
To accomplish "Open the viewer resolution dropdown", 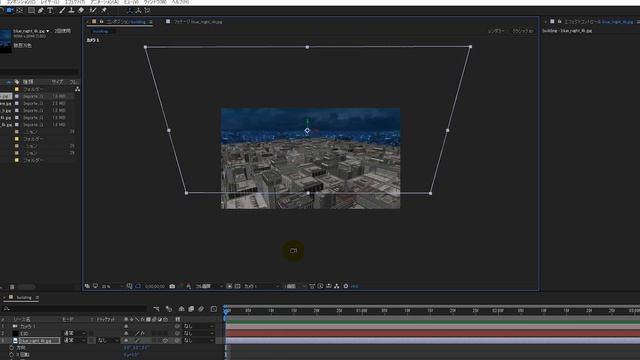I will coord(210,286).
